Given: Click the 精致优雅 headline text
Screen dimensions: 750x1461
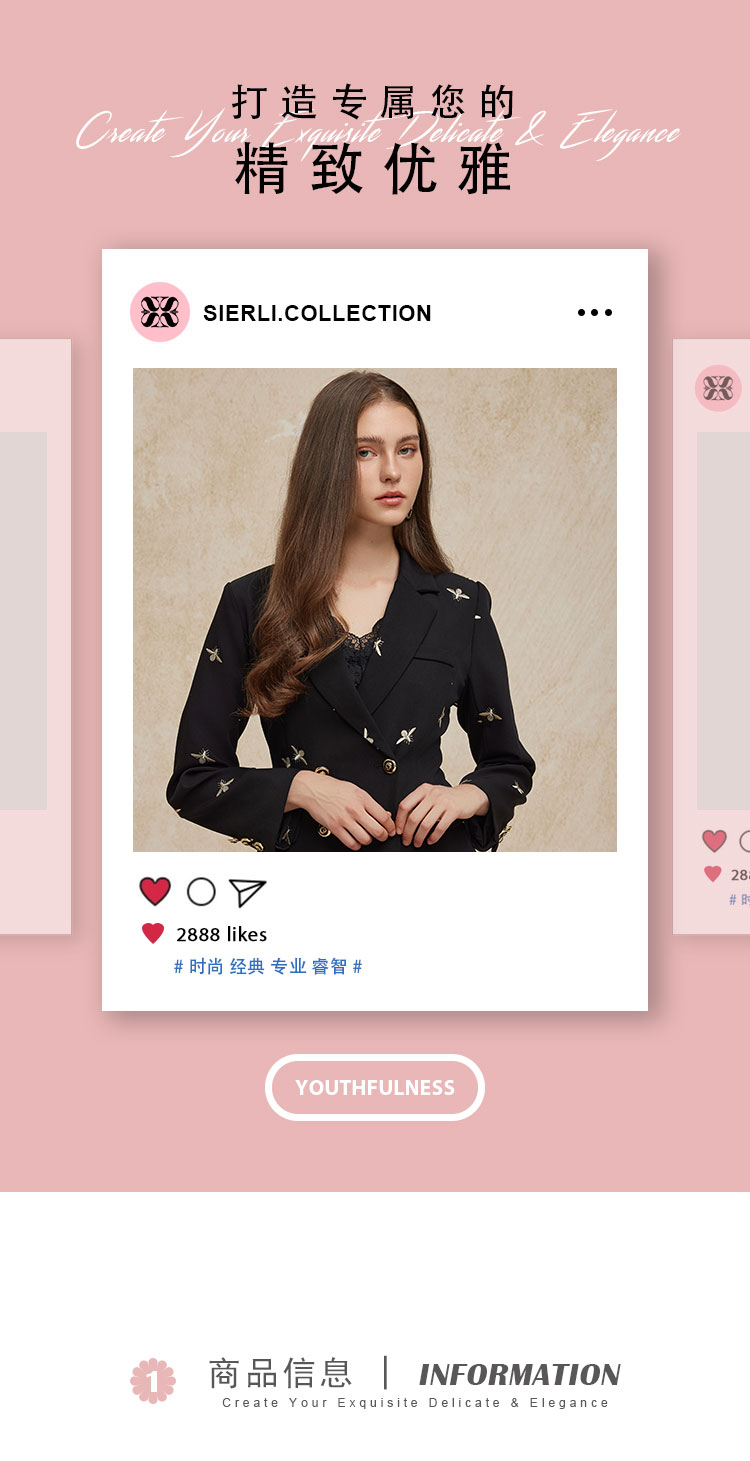Looking at the screenshot, I should [x=374, y=169].
